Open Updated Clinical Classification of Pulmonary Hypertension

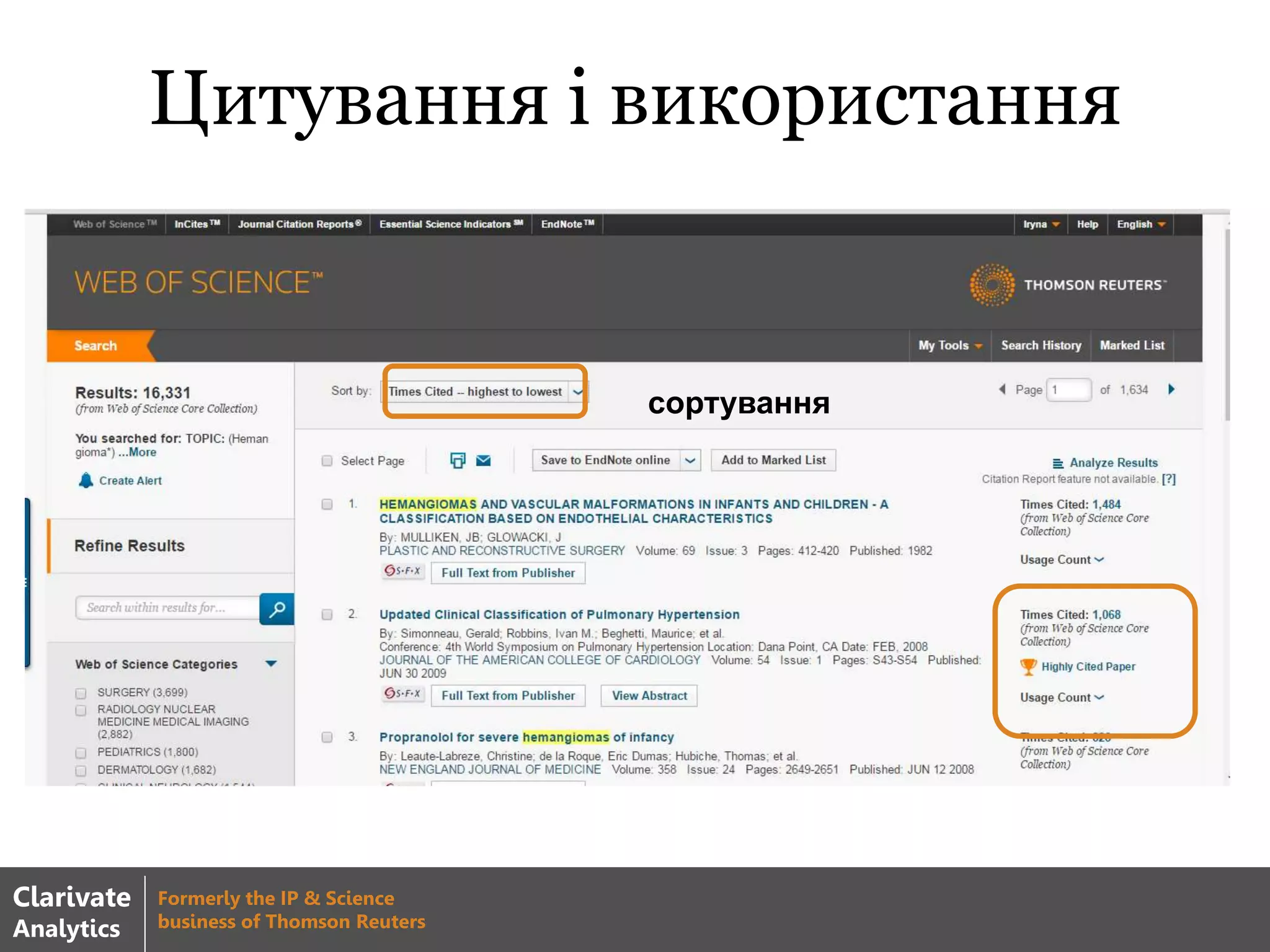click(559, 614)
